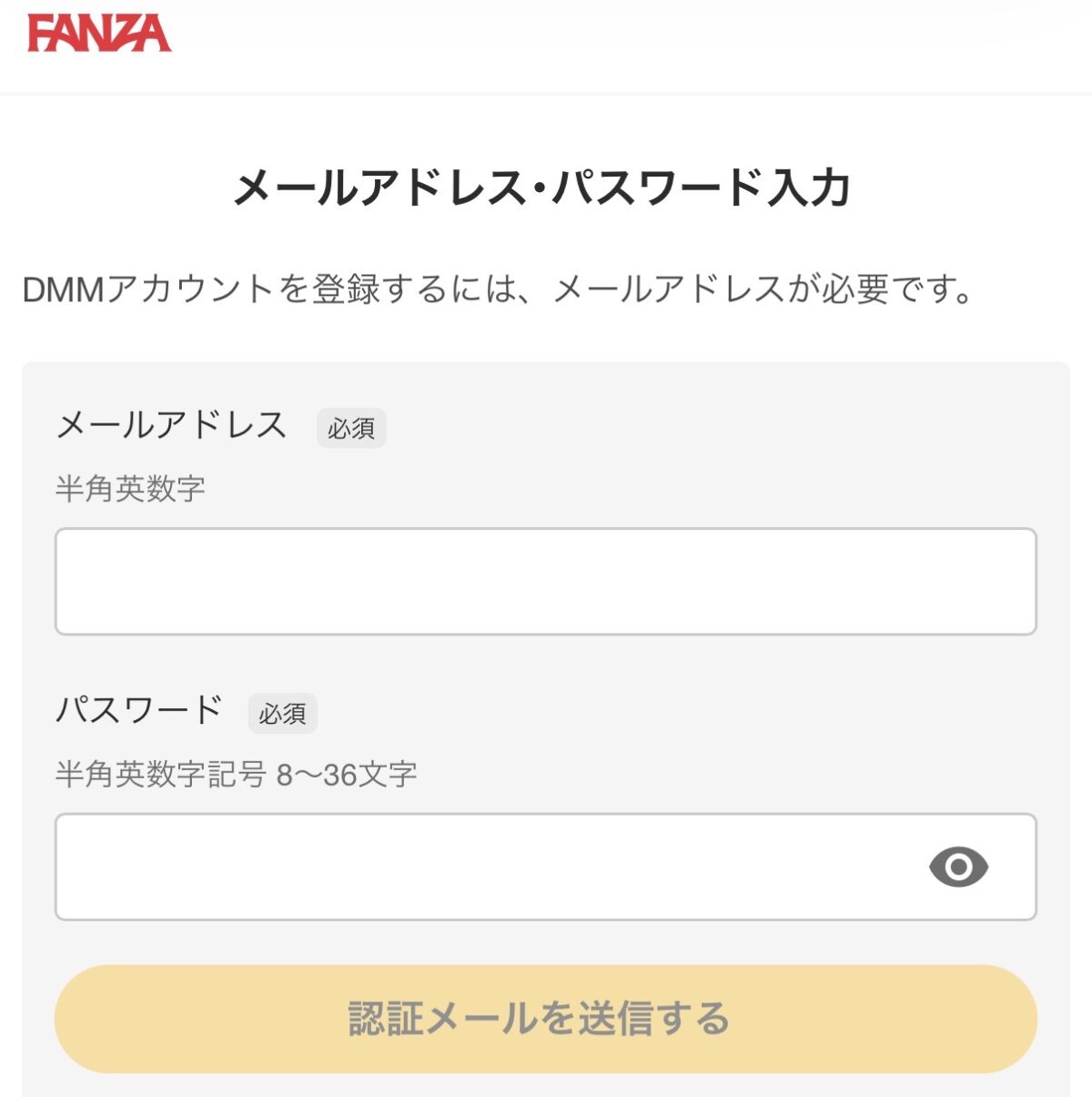Image resolution: width=1092 pixels, height=1097 pixels.
Task: Click the 必須 badge next to パスワード
Action: pyautogui.click(x=283, y=714)
